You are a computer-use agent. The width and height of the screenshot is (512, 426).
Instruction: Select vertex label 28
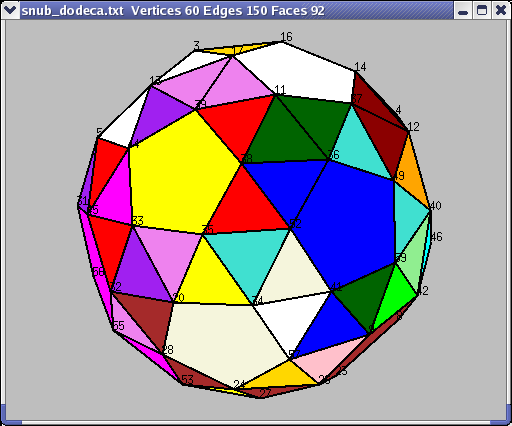coord(167,349)
